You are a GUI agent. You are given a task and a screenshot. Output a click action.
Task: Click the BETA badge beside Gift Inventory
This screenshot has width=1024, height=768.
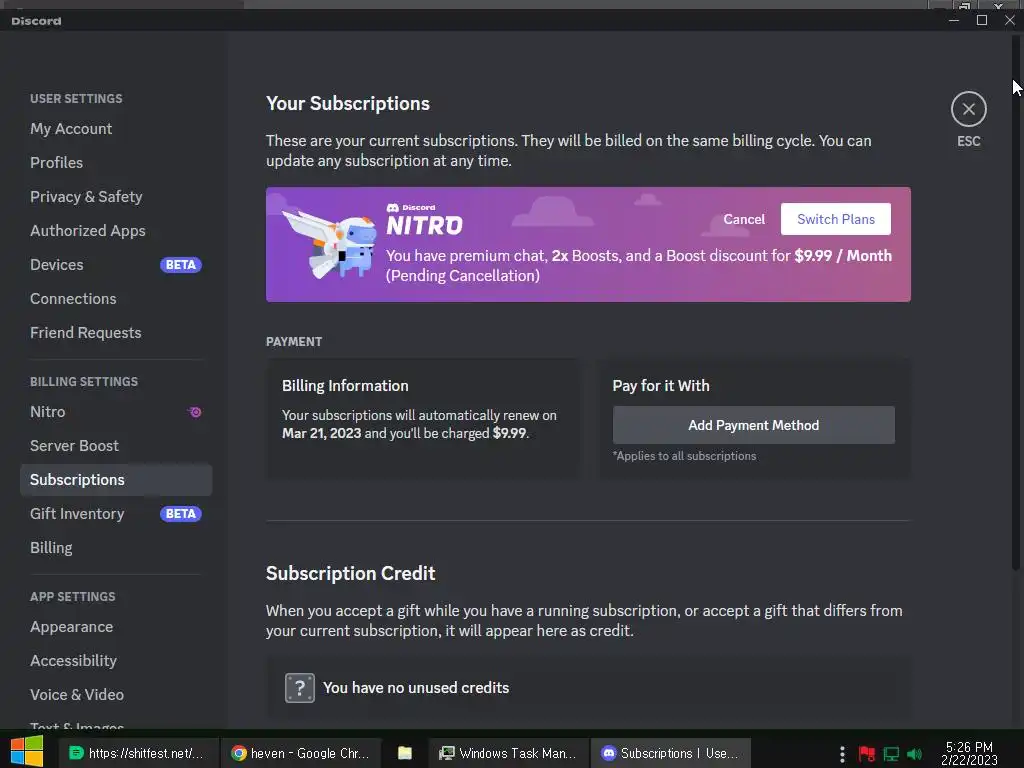(181, 514)
